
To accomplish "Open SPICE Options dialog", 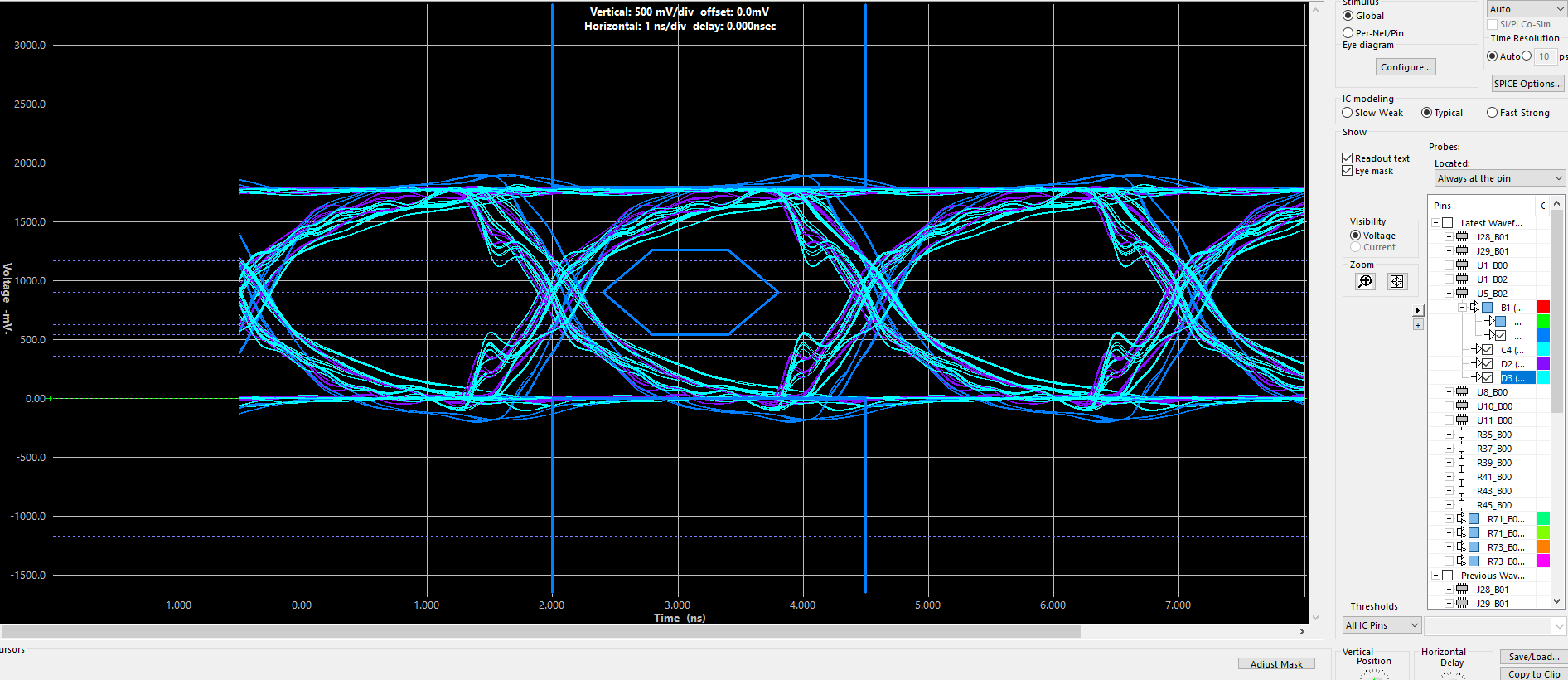I will [x=1527, y=84].
